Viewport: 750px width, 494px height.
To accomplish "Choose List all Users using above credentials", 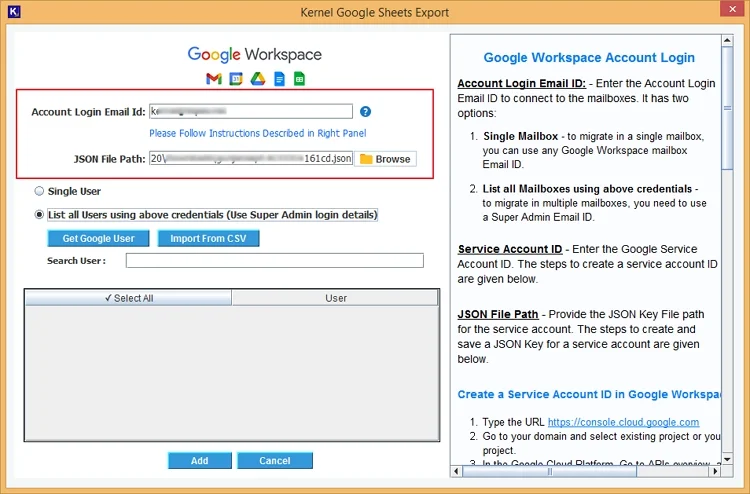I will pyautogui.click(x=39, y=214).
